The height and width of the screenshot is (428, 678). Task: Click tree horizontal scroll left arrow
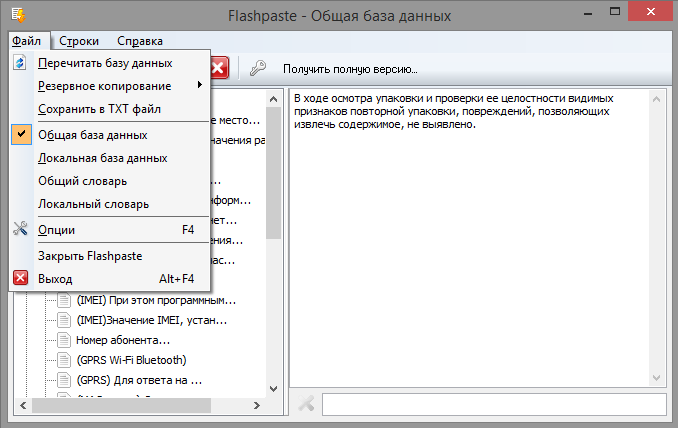(x=23, y=406)
